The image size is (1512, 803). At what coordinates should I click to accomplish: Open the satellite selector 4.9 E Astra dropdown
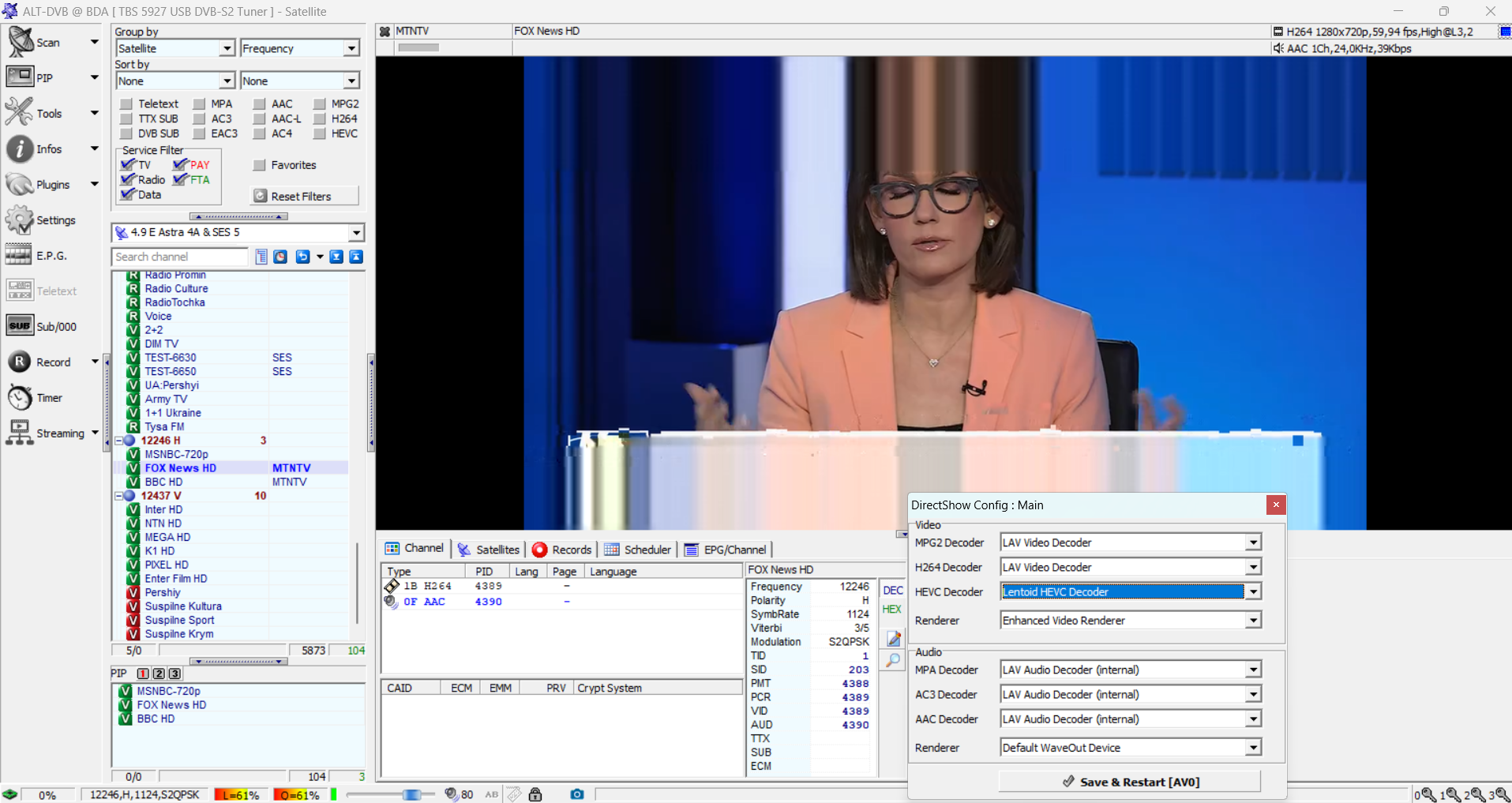tap(356, 232)
